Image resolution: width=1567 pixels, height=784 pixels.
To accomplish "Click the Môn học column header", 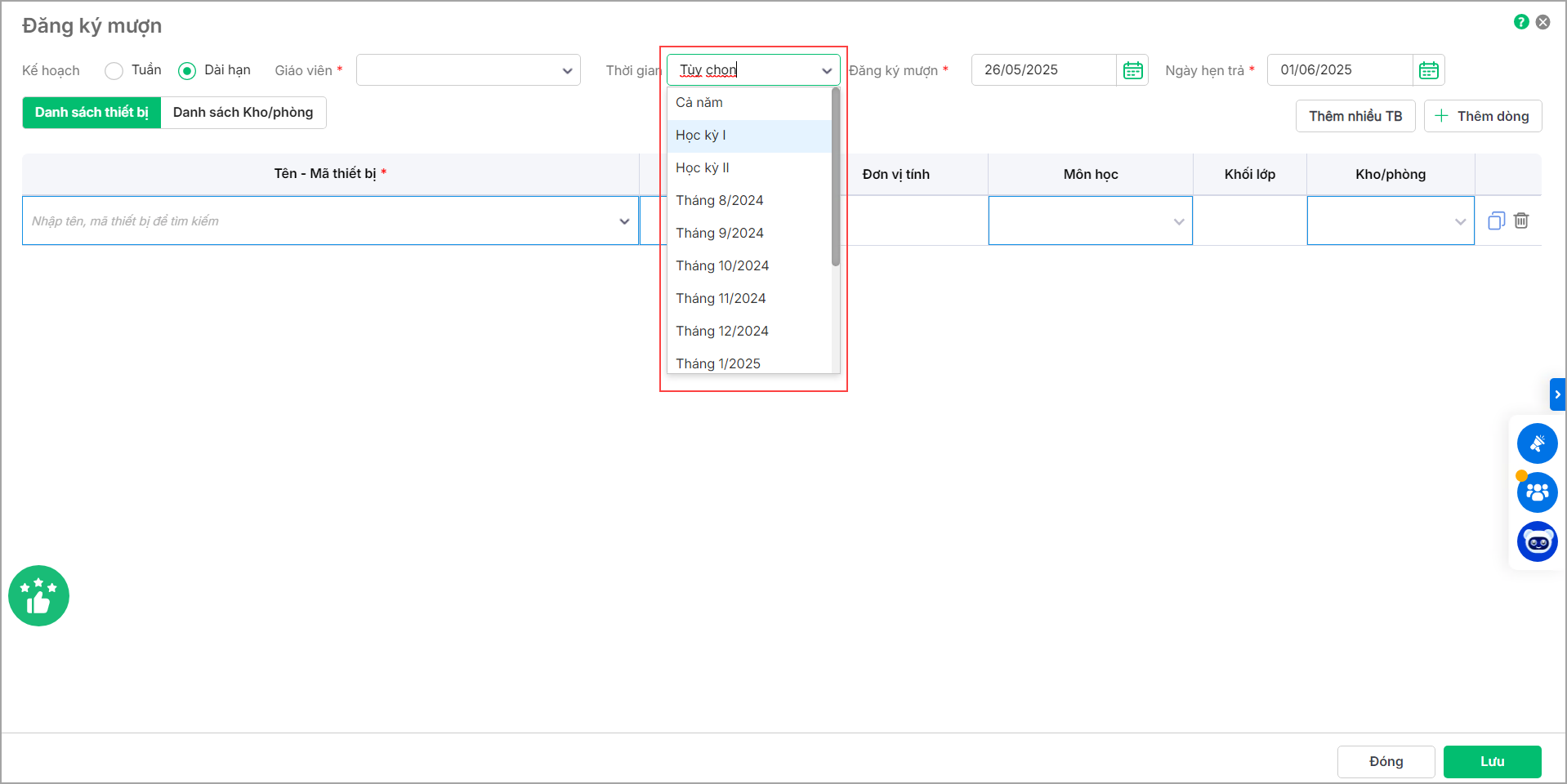I will pyautogui.click(x=1091, y=174).
